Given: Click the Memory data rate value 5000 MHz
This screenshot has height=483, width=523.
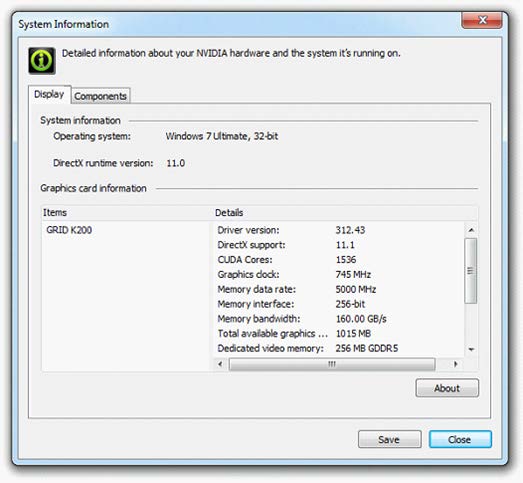Looking at the screenshot, I should click(356, 289).
